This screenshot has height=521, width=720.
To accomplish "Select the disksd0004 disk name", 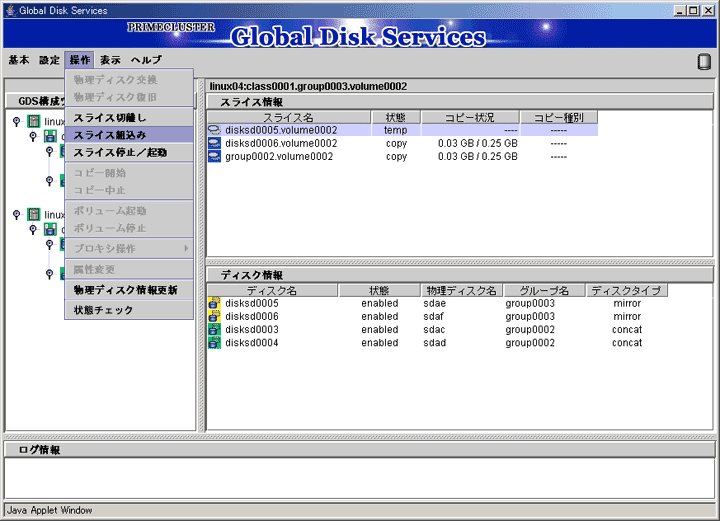I will coord(252,343).
